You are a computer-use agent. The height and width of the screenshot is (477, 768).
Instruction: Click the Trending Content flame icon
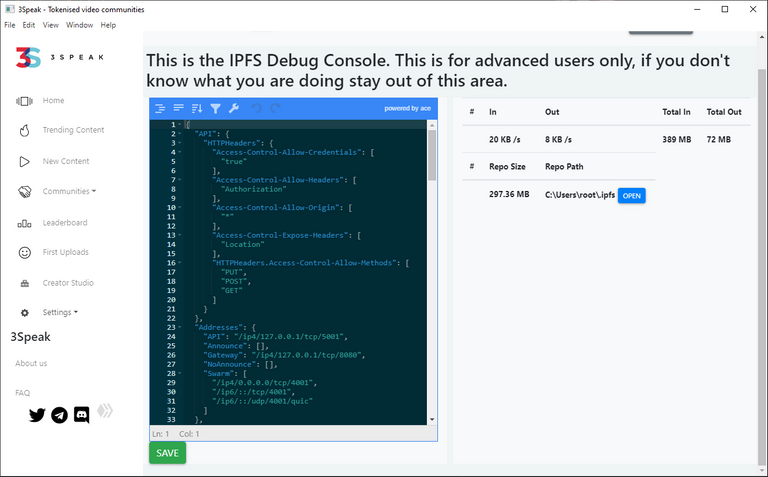click(x=24, y=130)
